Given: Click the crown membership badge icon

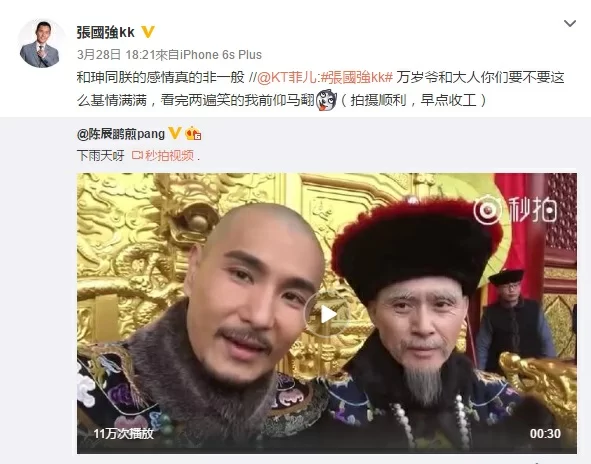Looking at the screenshot, I should (193, 133).
